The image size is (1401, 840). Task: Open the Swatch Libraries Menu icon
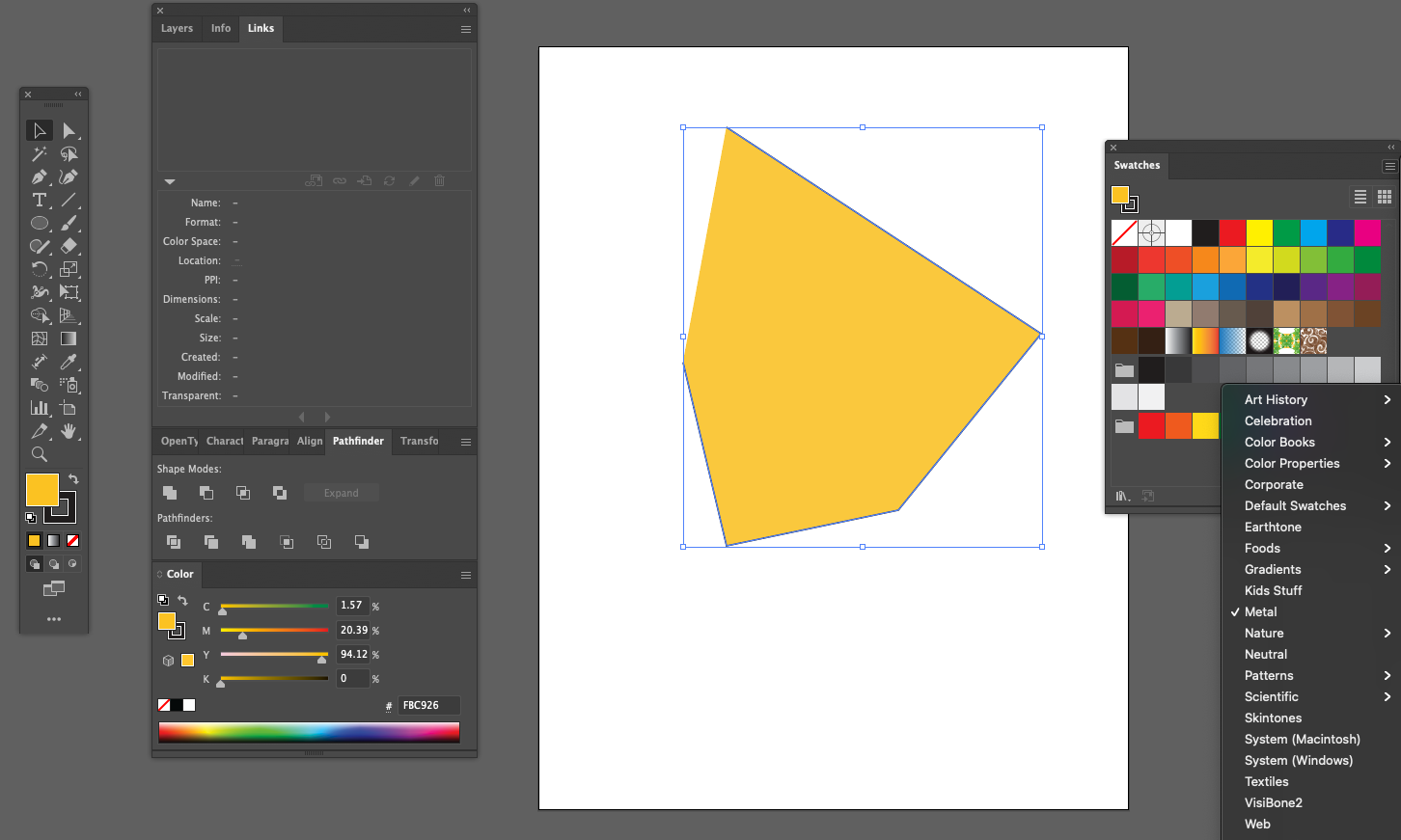click(1122, 495)
